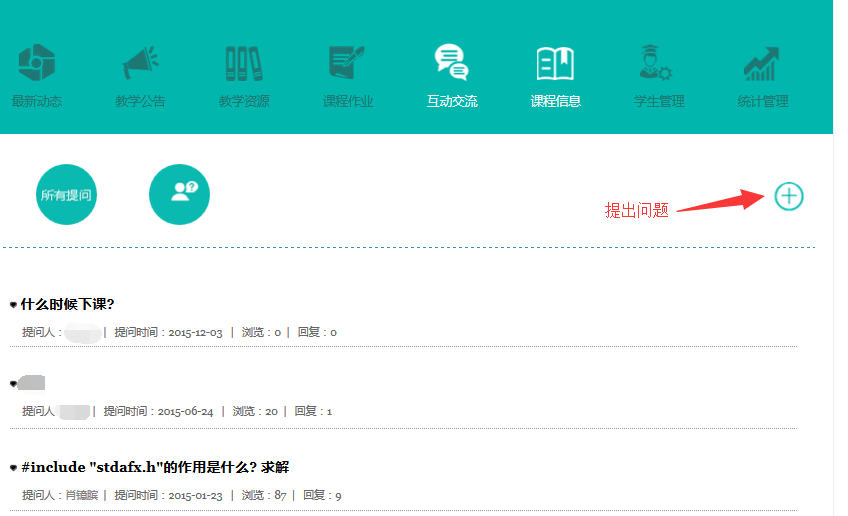Open 课程作业 notepad-and-pencil icon
848x516 pixels.
coord(347,62)
